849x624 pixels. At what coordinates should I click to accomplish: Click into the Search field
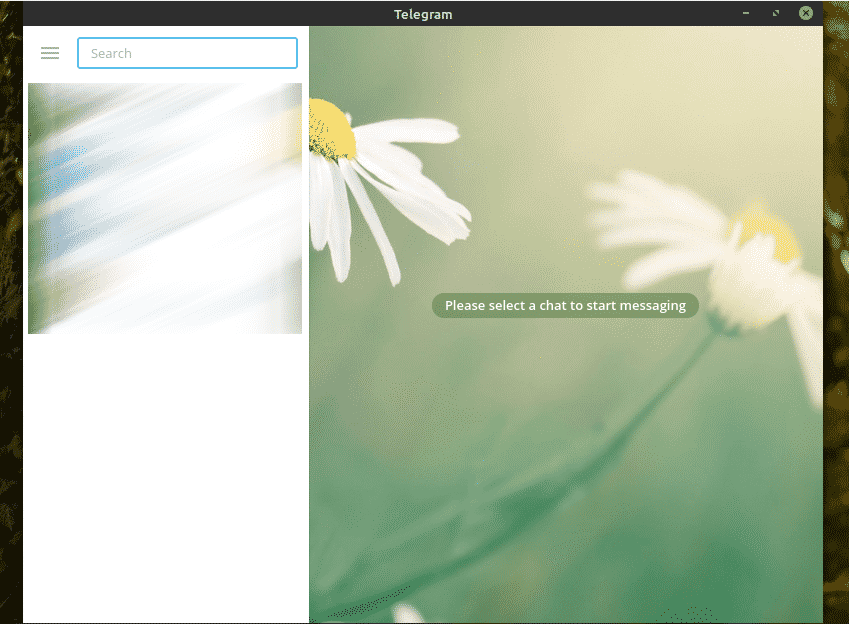coord(187,53)
